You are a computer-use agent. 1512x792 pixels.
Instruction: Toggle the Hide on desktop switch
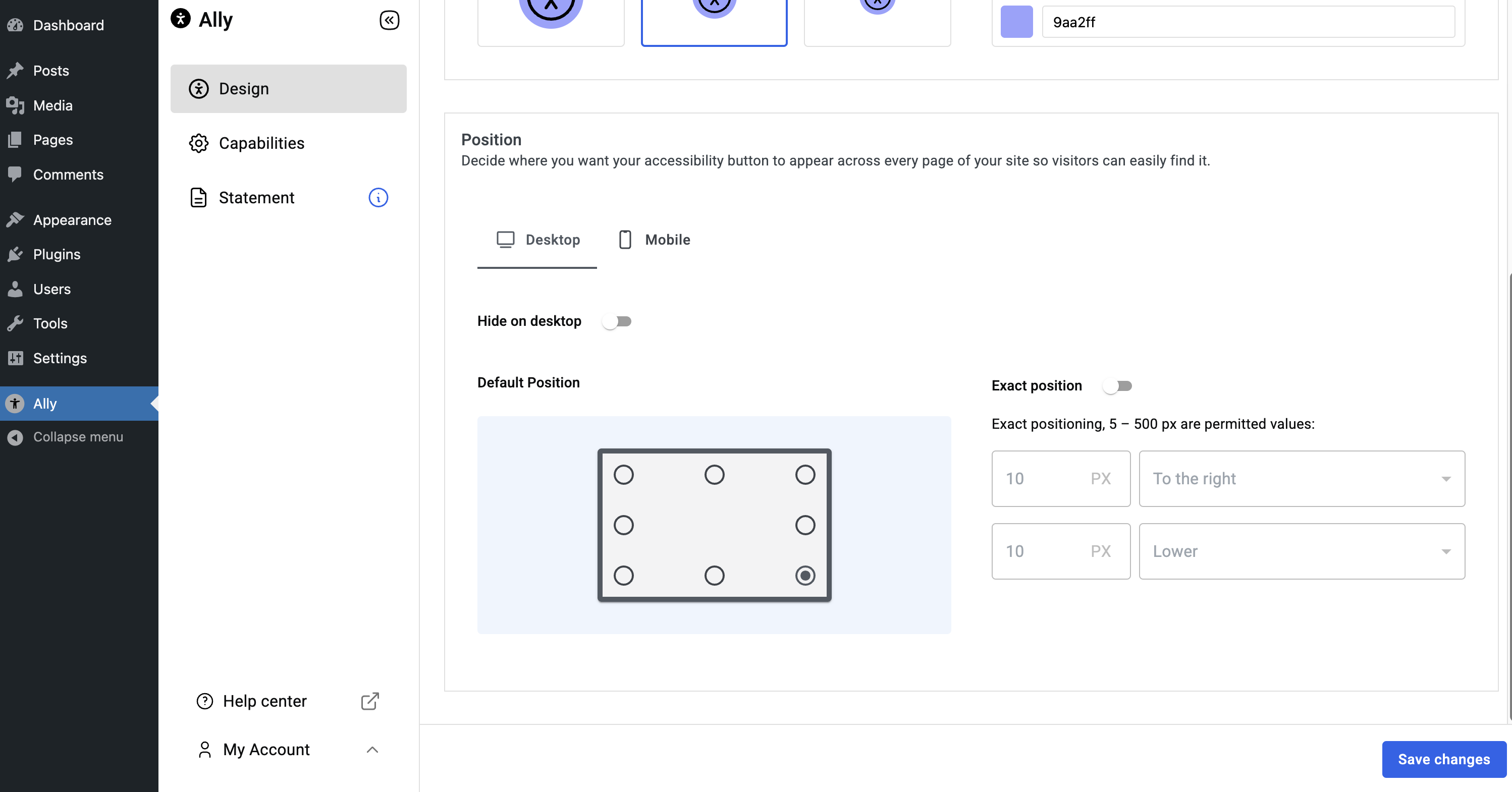click(x=617, y=321)
